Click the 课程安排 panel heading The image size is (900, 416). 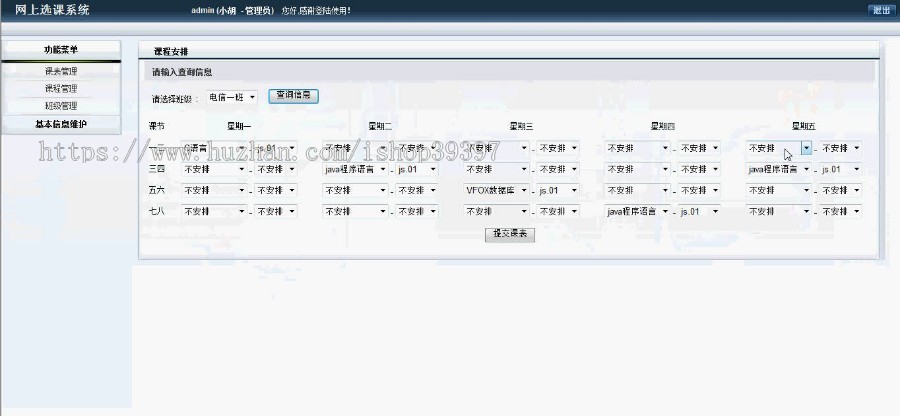point(171,52)
